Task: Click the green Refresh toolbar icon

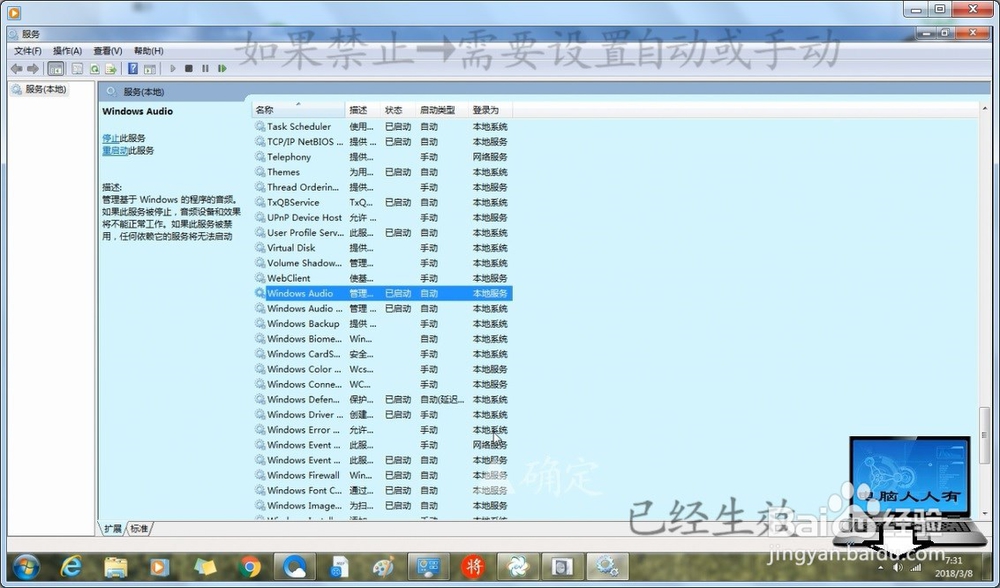Action: pyautogui.click(x=94, y=68)
